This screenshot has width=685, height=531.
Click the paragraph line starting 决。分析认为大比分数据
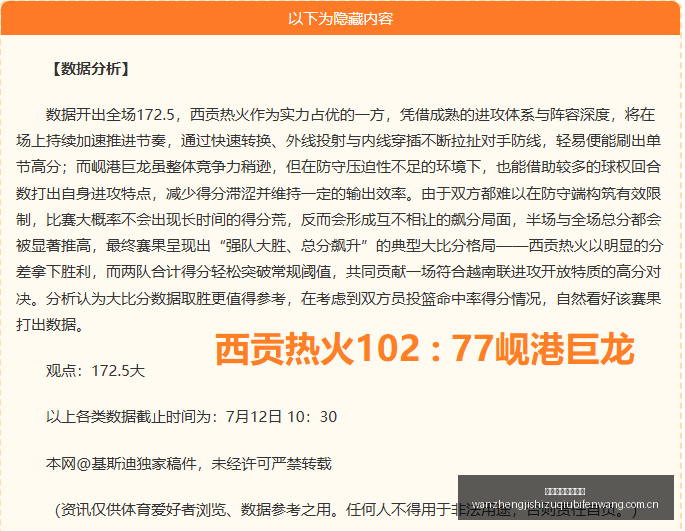(339, 299)
